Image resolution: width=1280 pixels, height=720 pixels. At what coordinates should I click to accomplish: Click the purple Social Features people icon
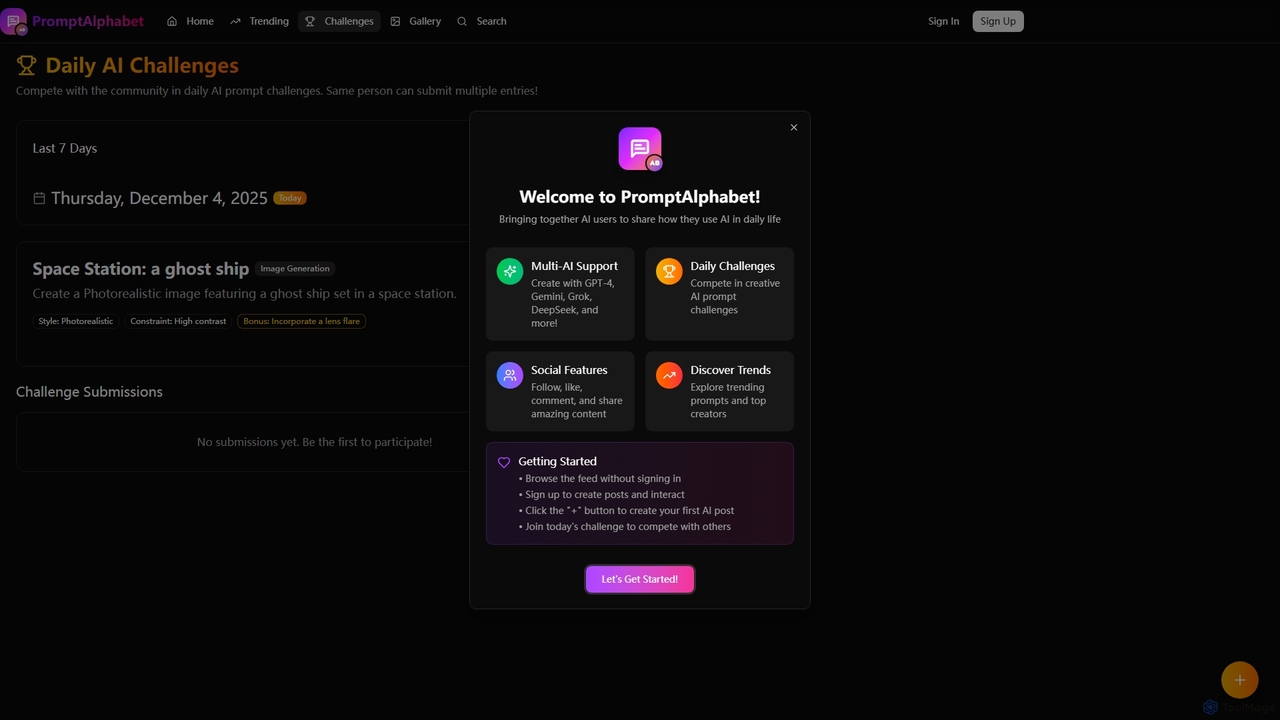(510, 375)
